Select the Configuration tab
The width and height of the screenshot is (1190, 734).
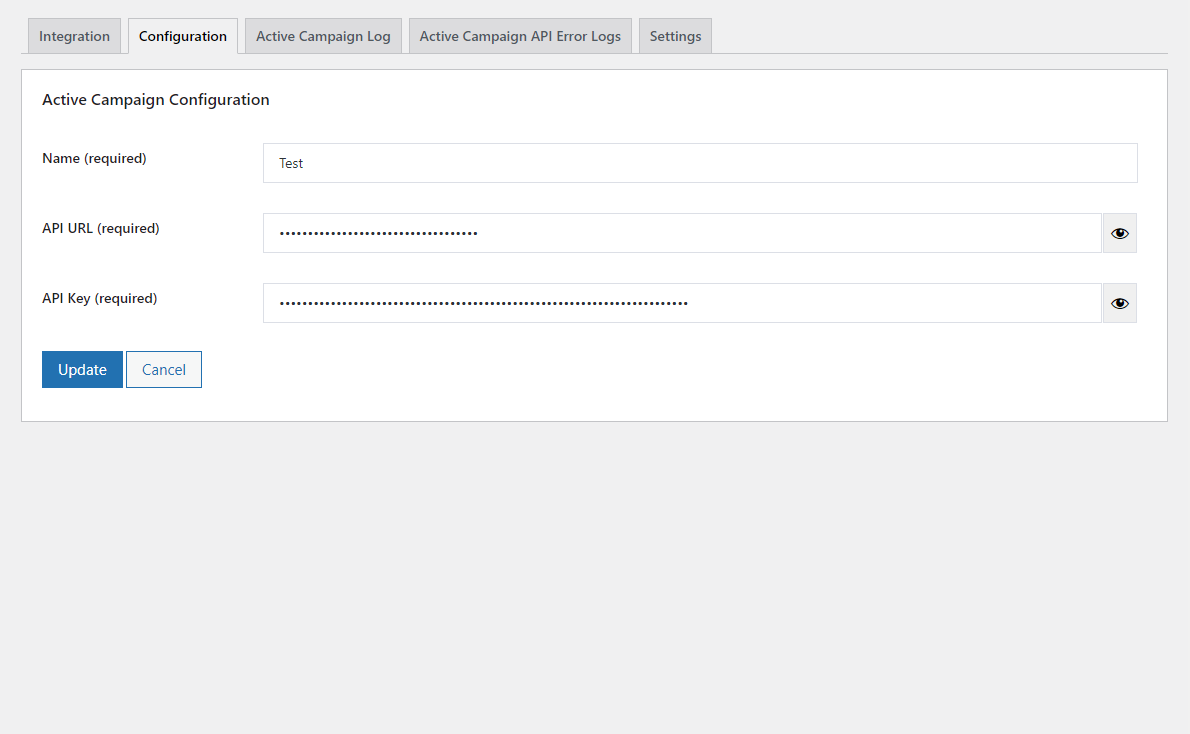click(183, 36)
